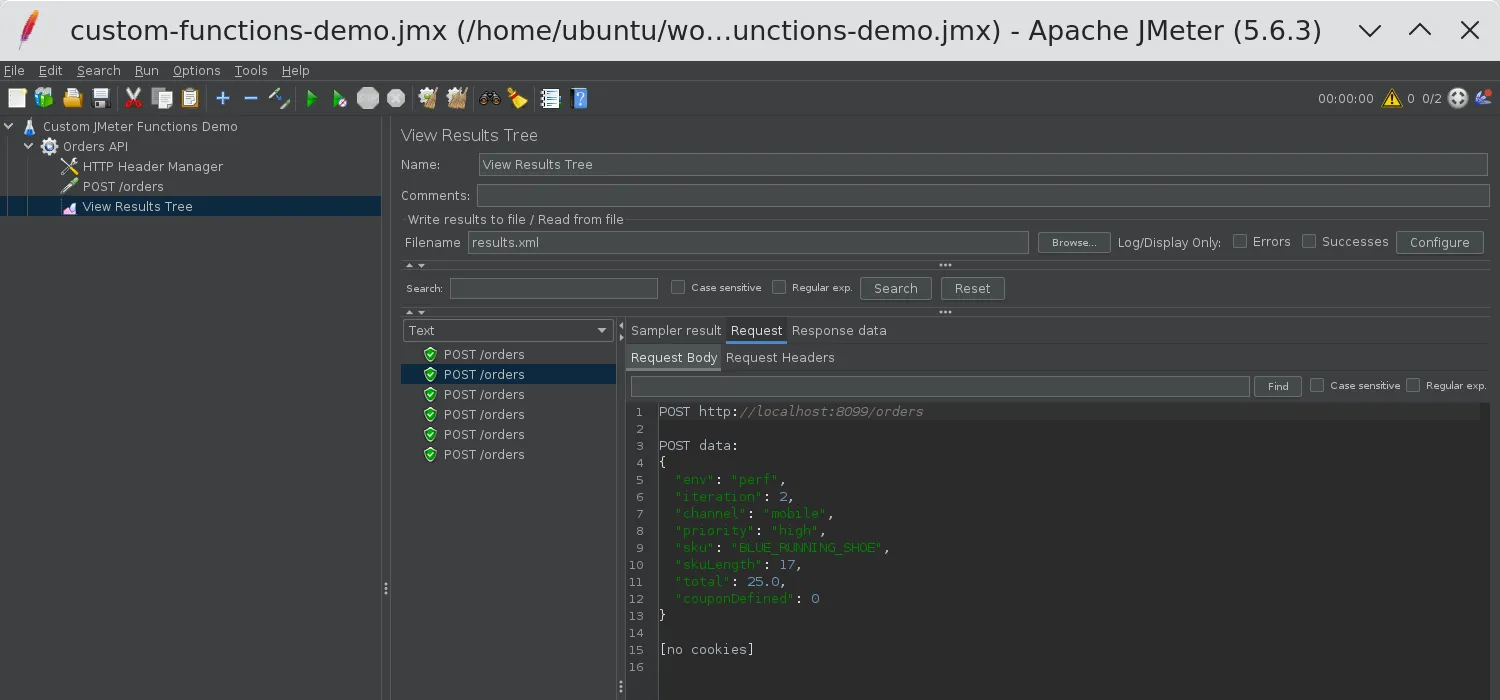Click the Configure button
This screenshot has height=700, width=1500.
1439,242
